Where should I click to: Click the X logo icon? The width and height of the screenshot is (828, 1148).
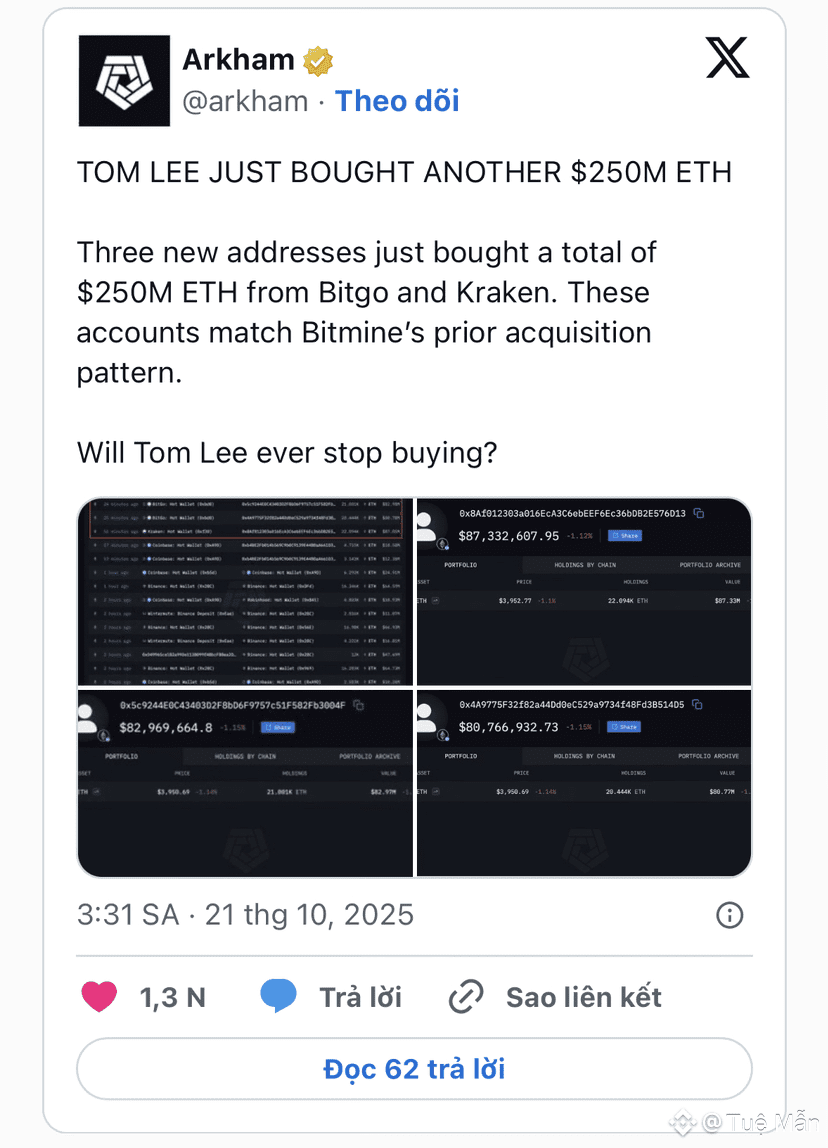point(727,58)
